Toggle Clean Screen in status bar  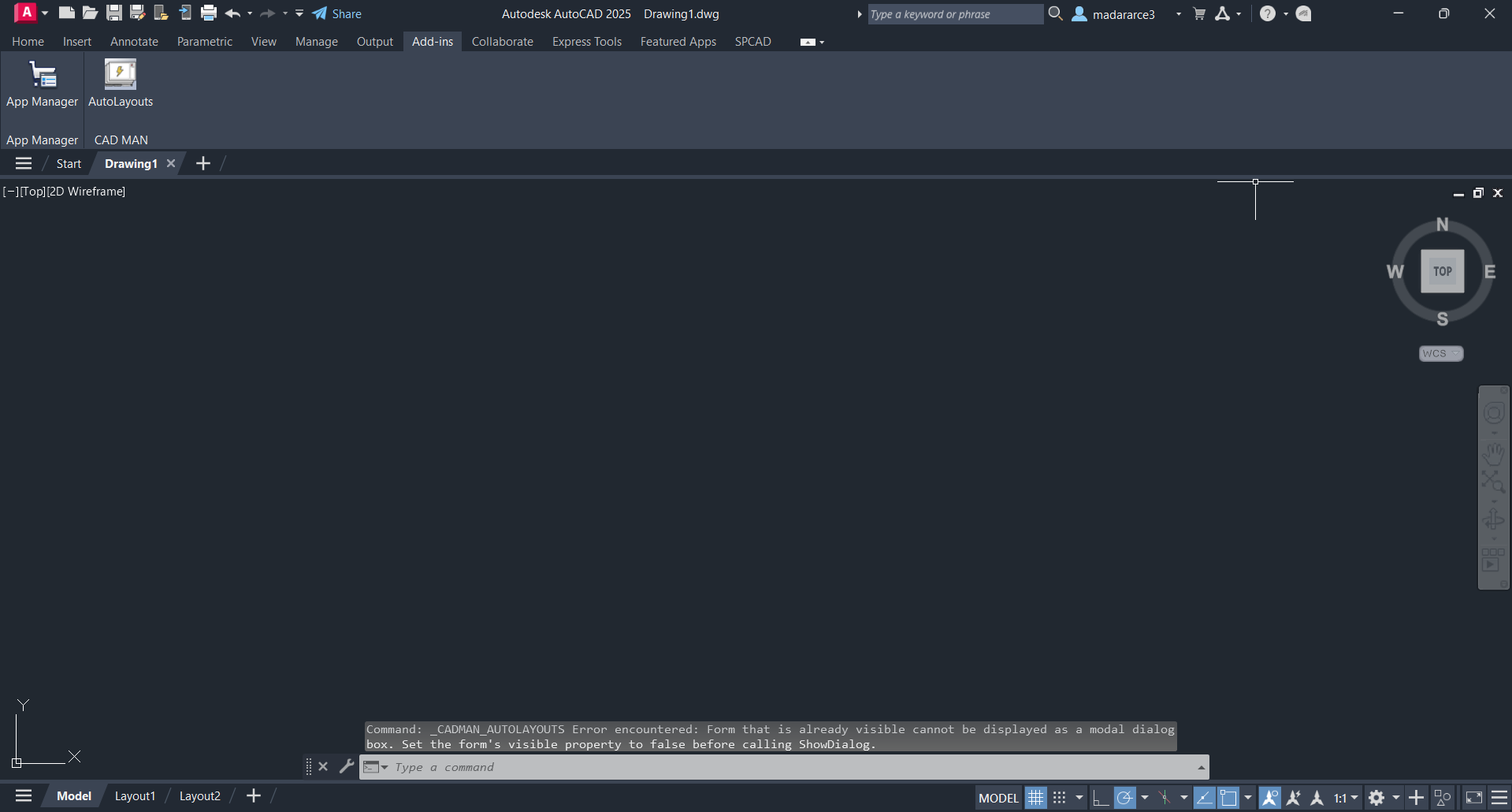[x=1474, y=798]
